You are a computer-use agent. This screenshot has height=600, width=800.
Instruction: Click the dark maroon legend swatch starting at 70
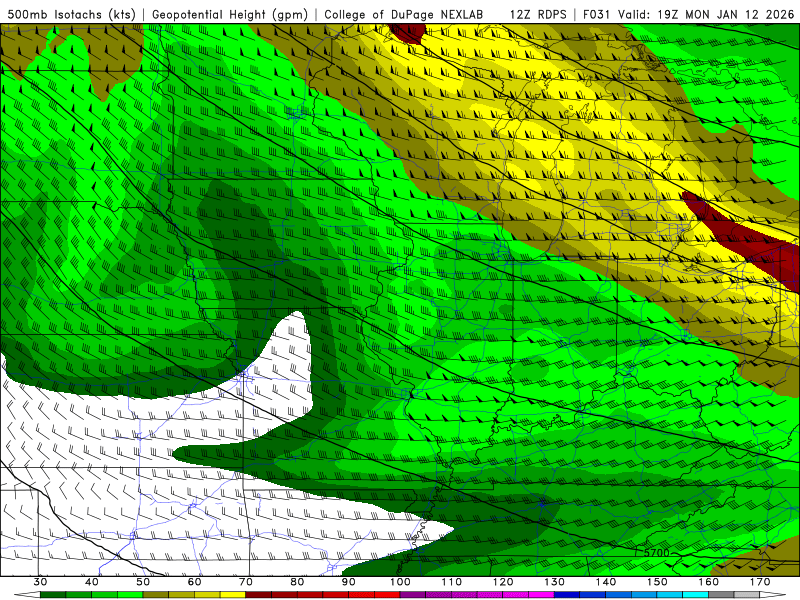click(x=259, y=595)
